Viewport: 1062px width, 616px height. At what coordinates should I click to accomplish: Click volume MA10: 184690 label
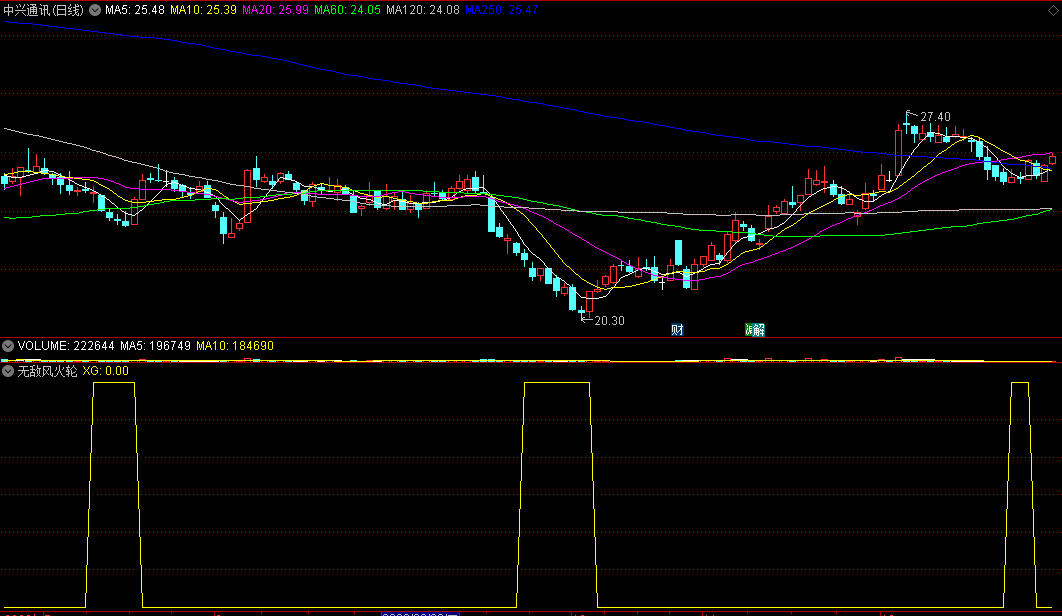pyautogui.click(x=235, y=346)
